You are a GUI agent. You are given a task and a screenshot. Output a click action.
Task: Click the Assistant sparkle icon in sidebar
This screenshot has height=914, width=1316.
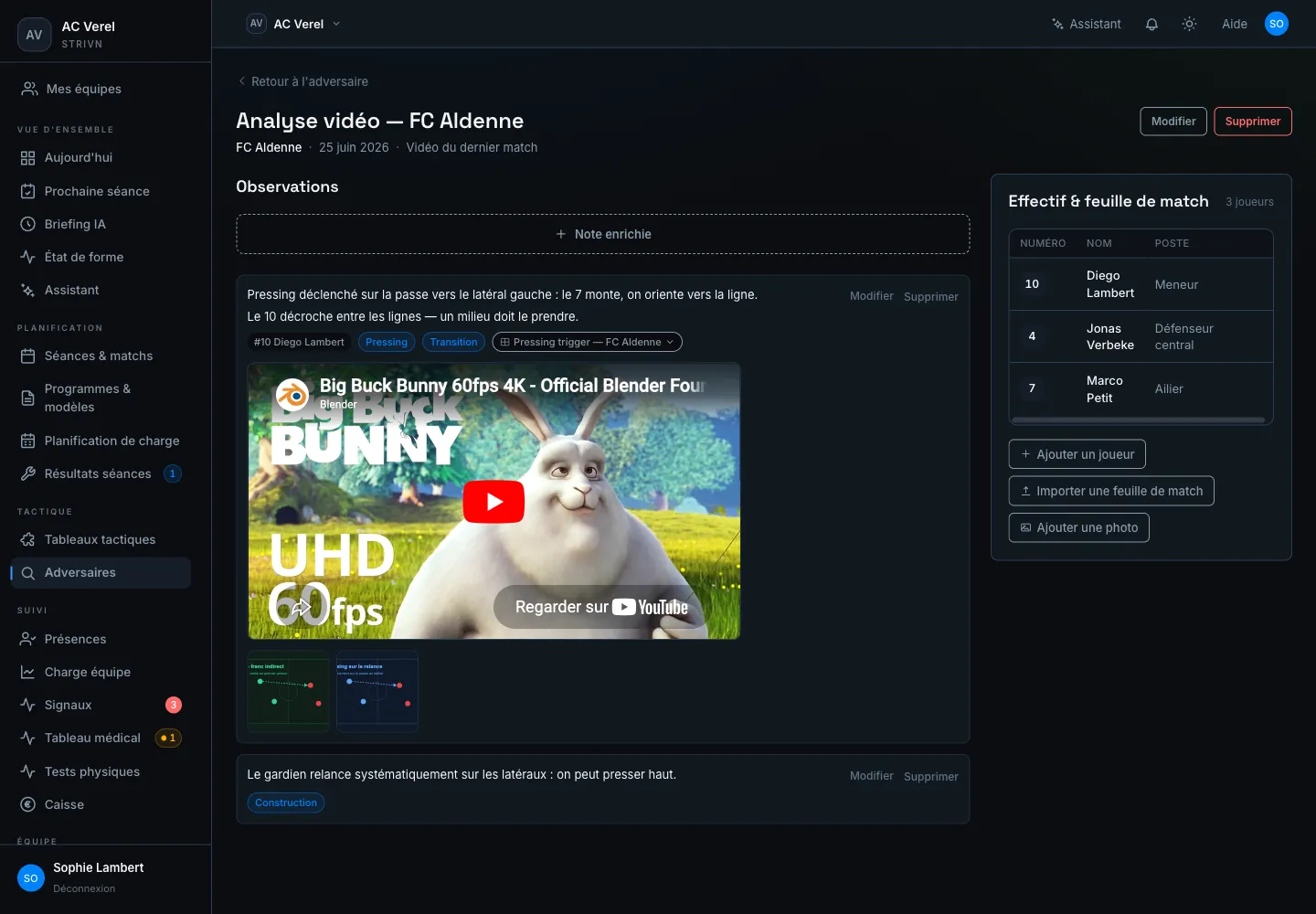click(28, 290)
